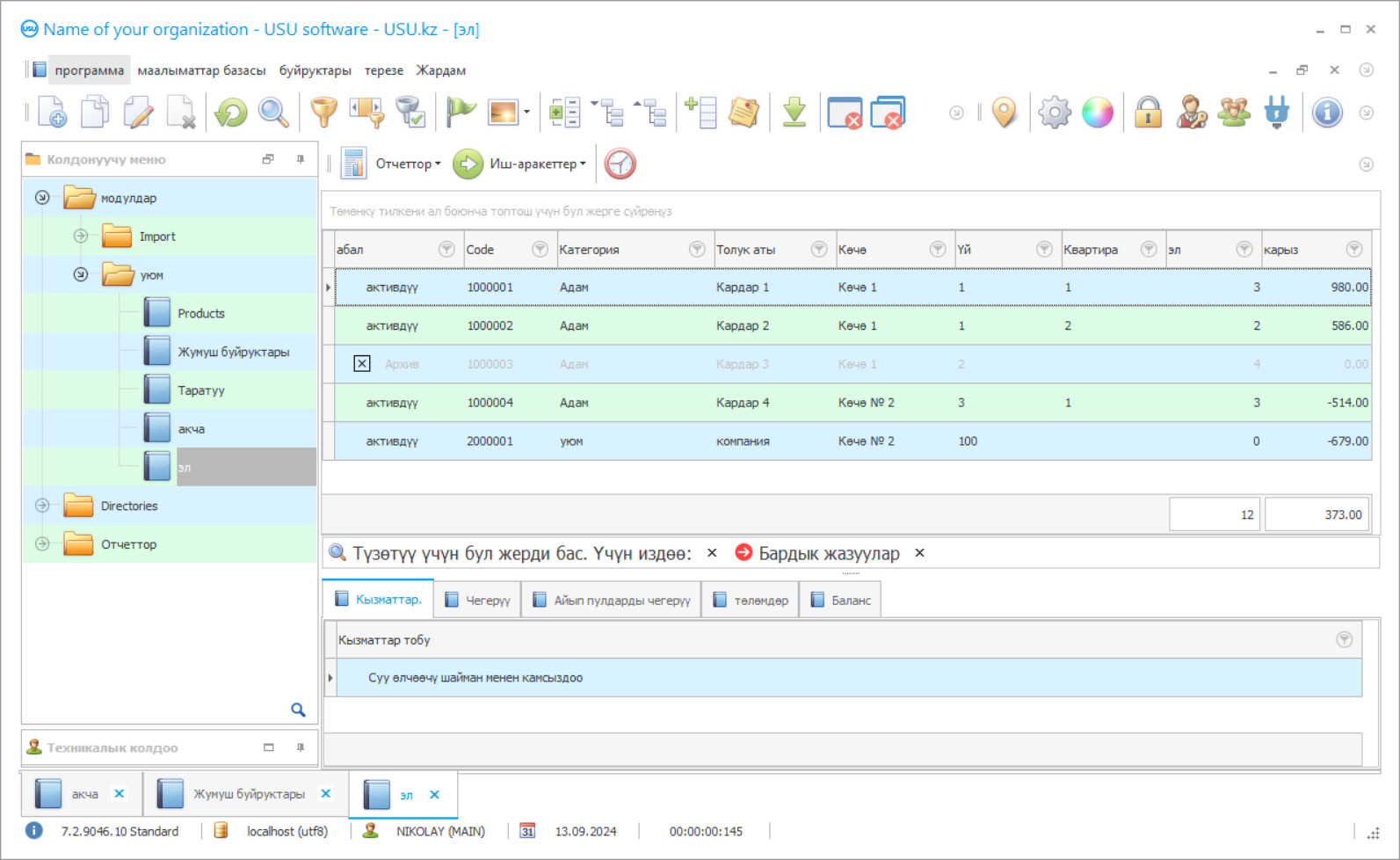Viewport: 1400px width, 860px height.
Task: Click the green refresh icon
Action: click(231, 113)
